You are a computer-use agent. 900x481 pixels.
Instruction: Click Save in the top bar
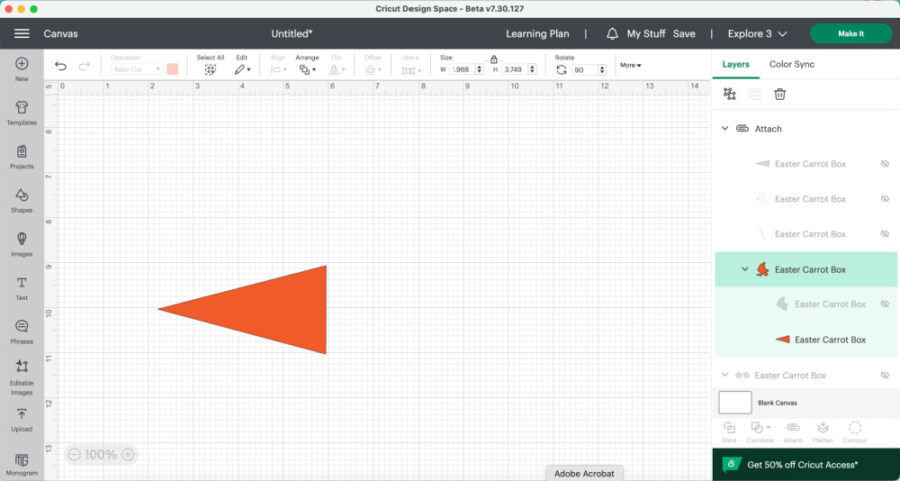pyautogui.click(x=684, y=33)
